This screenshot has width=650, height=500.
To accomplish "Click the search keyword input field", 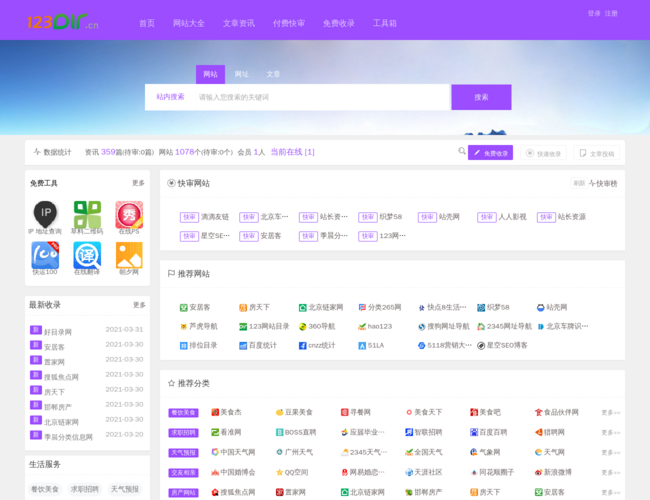I will pos(323,97).
